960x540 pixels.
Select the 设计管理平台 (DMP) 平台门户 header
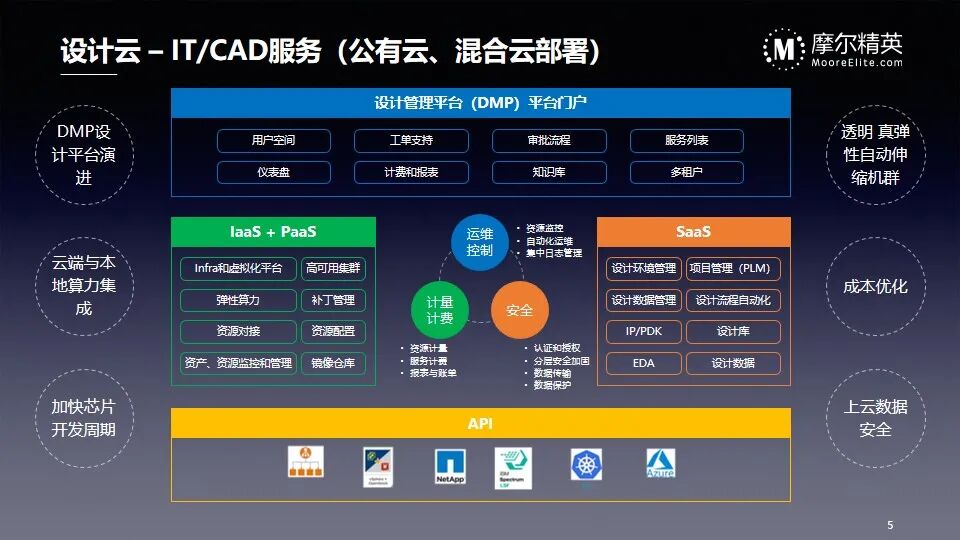tap(481, 103)
